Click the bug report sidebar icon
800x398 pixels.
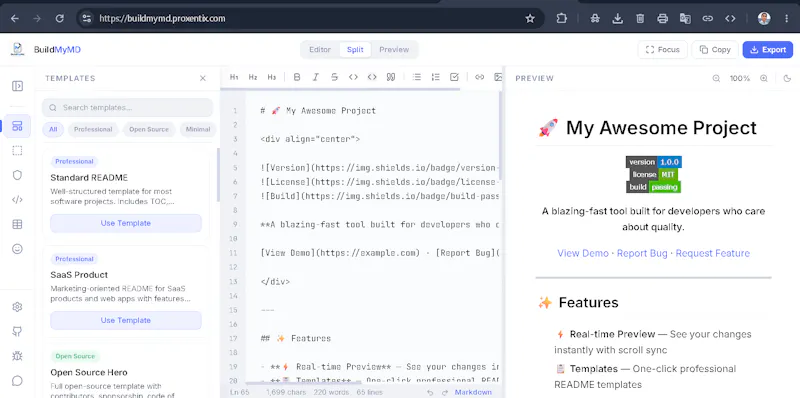(17, 356)
